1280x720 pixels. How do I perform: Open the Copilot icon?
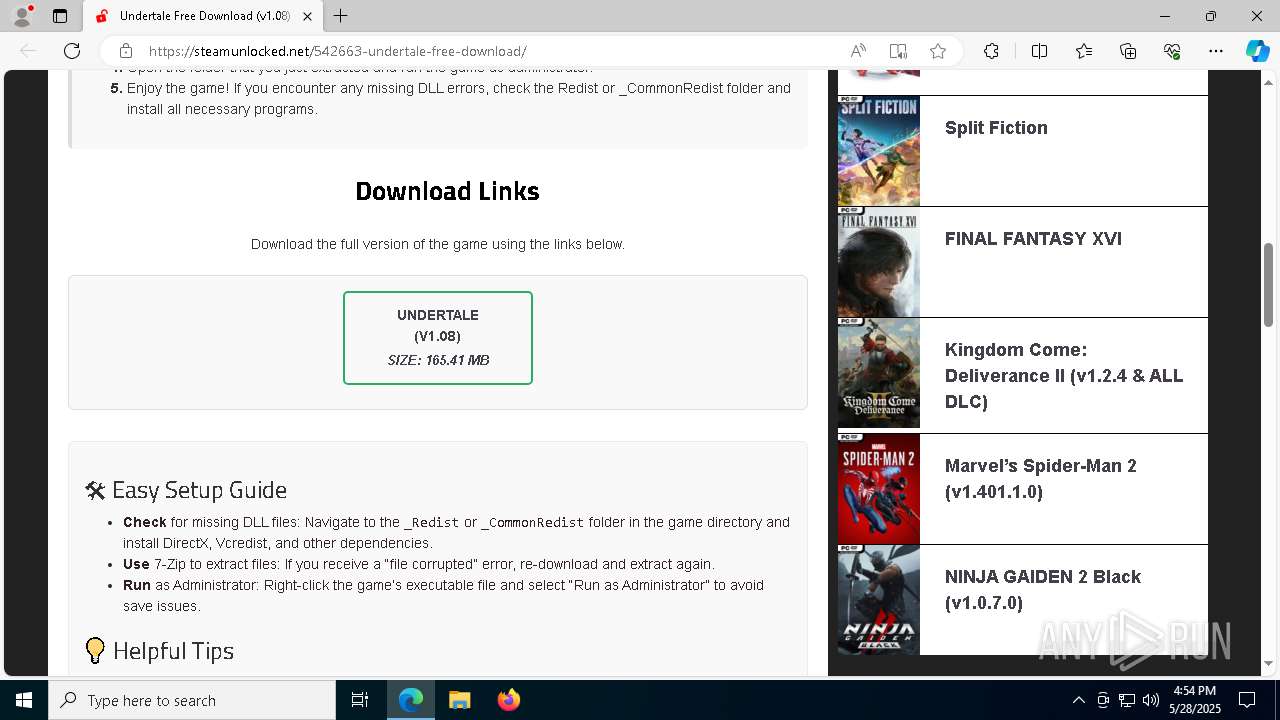[x=1257, y=51]
